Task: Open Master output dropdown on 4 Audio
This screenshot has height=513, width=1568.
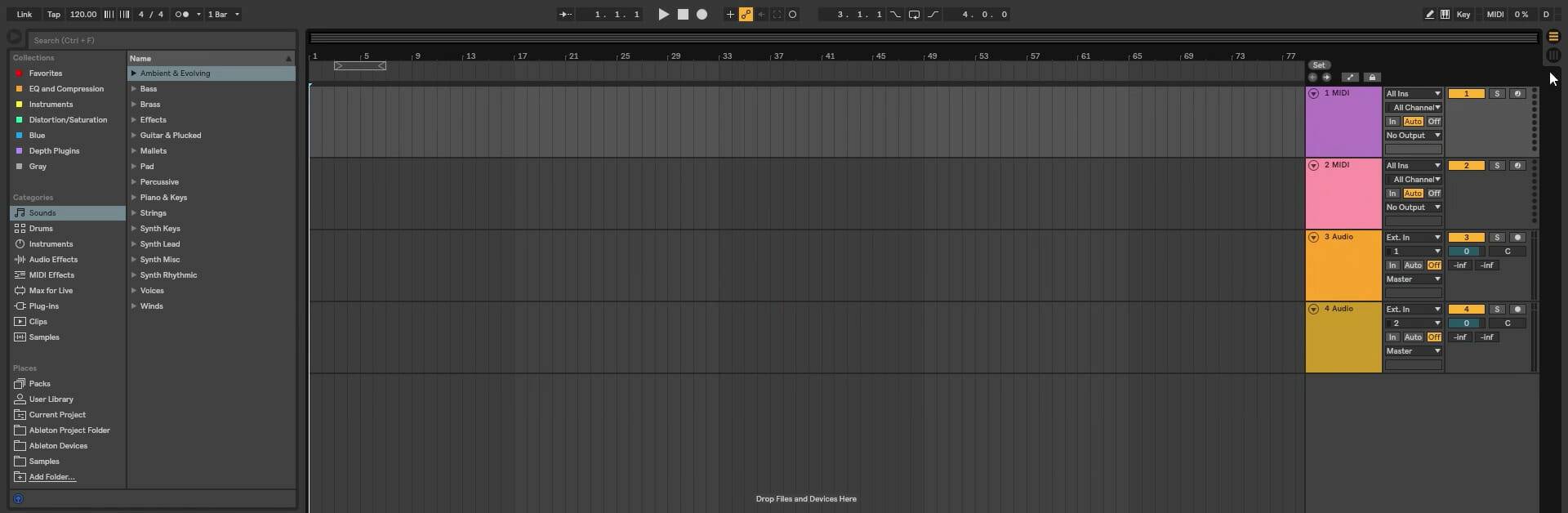Action: (x=1413, y=351)
